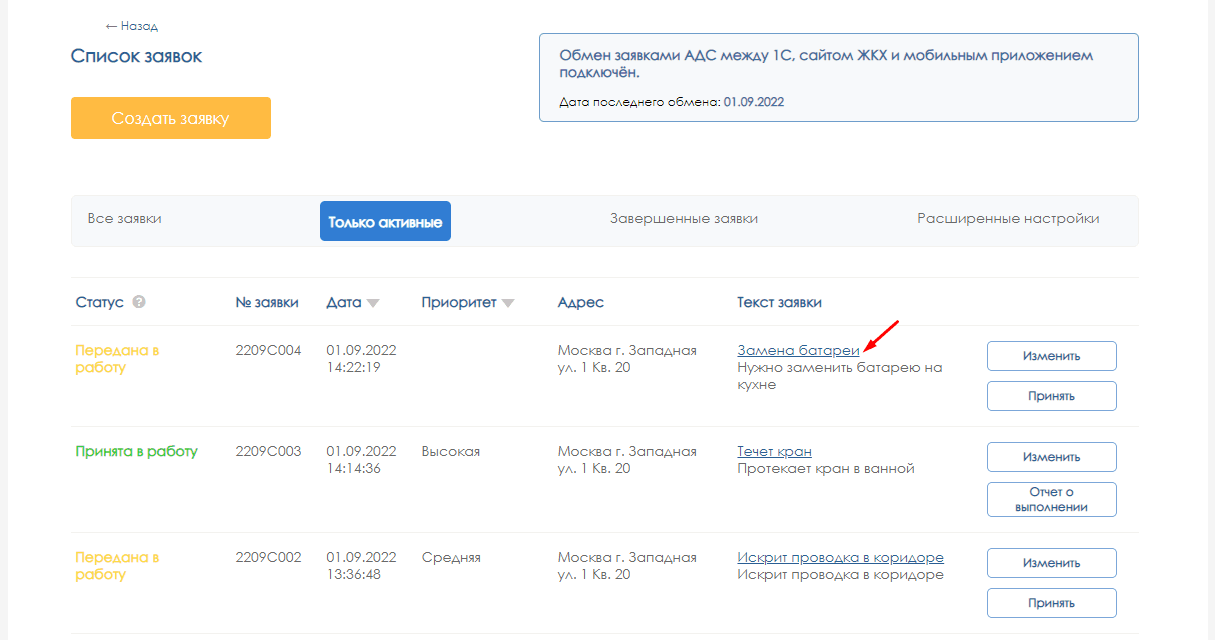This screenshot has height=640, width=1215.
Task: Select the Только активные tab
Action: coord(385,222)
